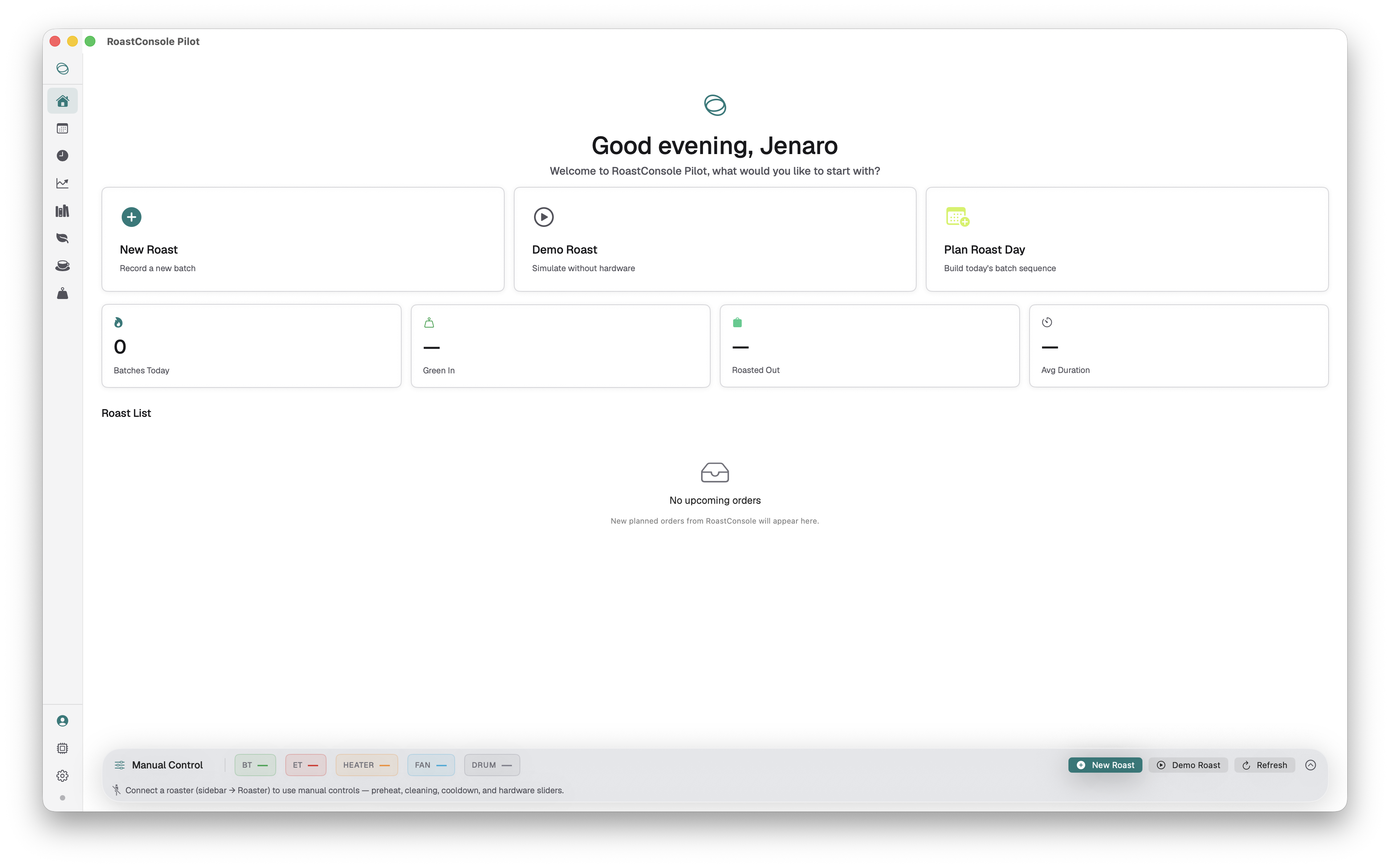Click the ET temperature chip

306,765
